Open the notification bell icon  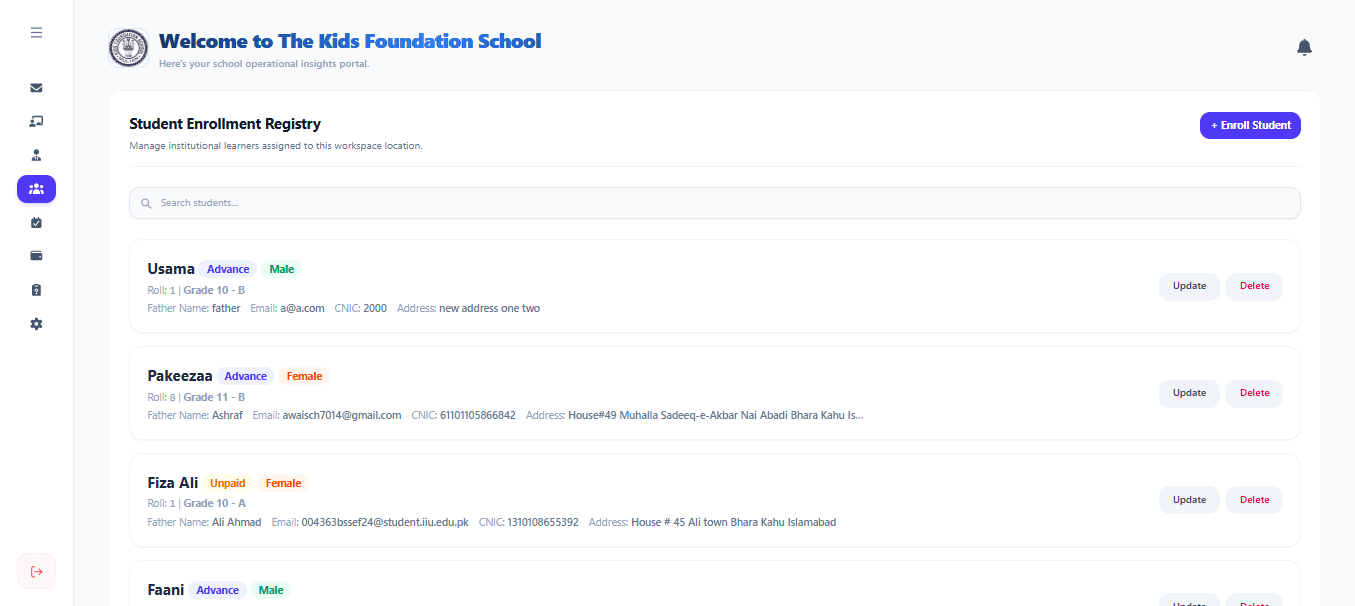click(x=1304, y=47)
